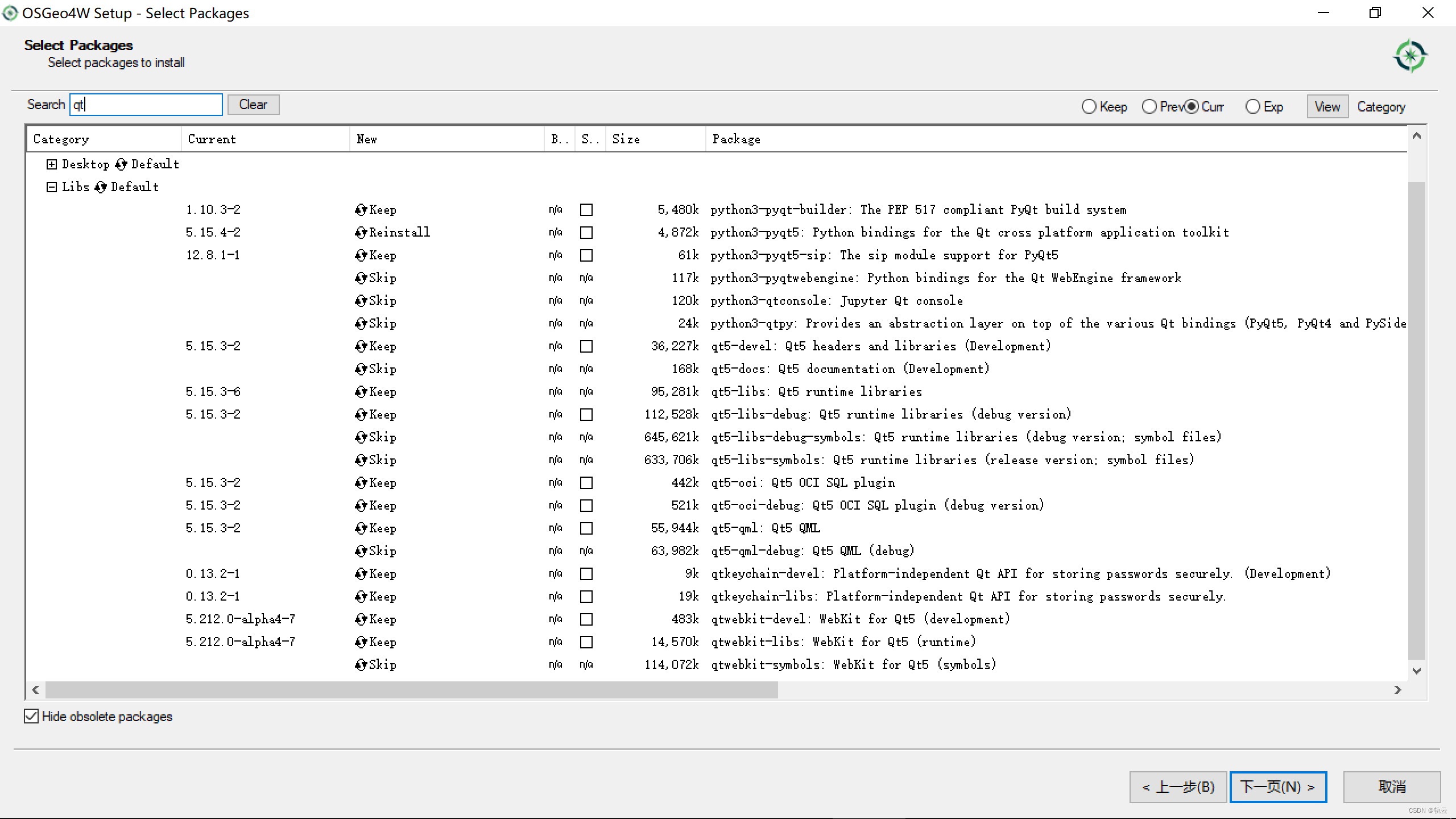The height and width of the screenshot is (819, 1456).
Task: Check source box for python3-pyqt-builder
Action: [x=586, y=210]
